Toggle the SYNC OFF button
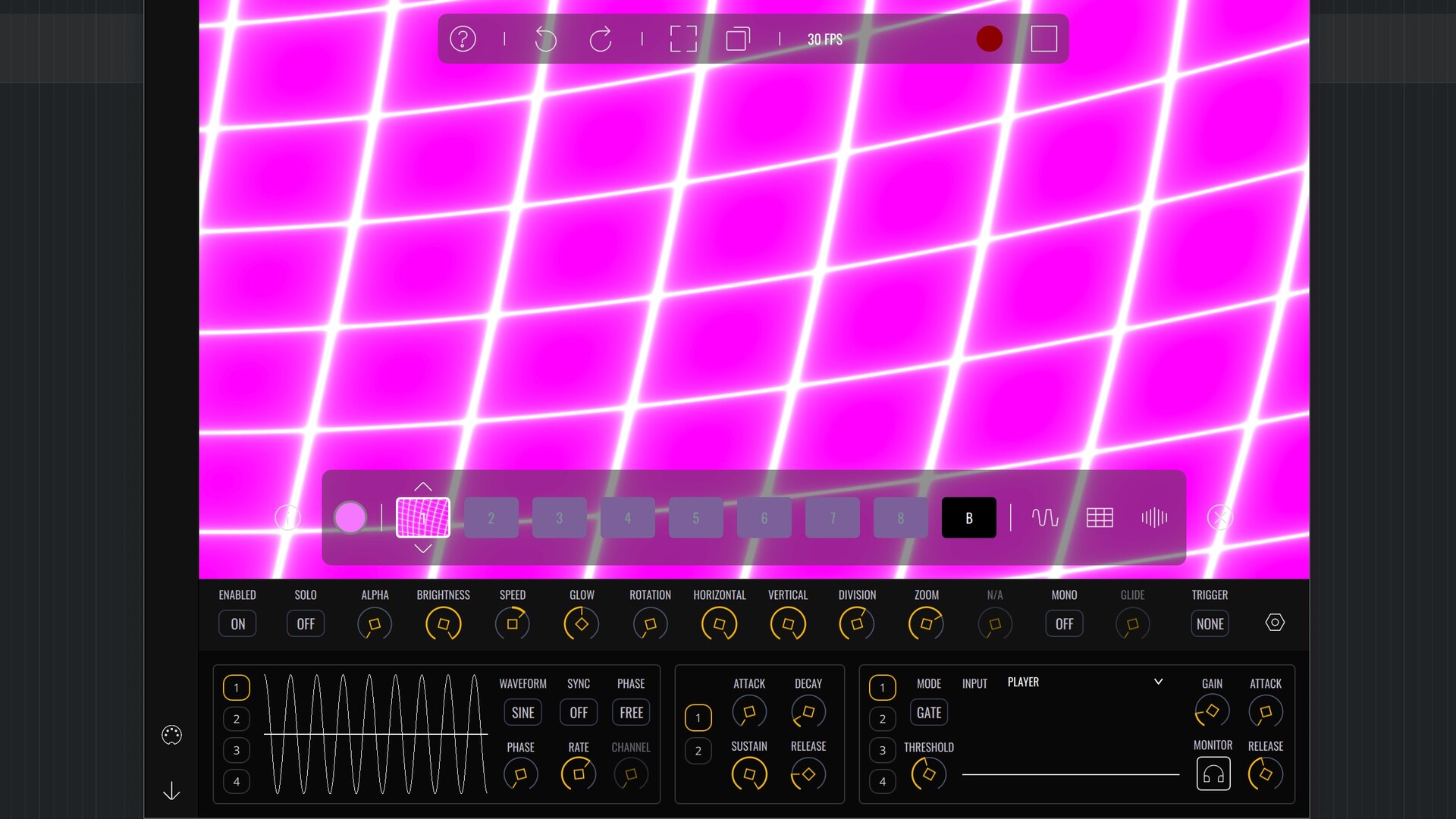 pos(579,712)
